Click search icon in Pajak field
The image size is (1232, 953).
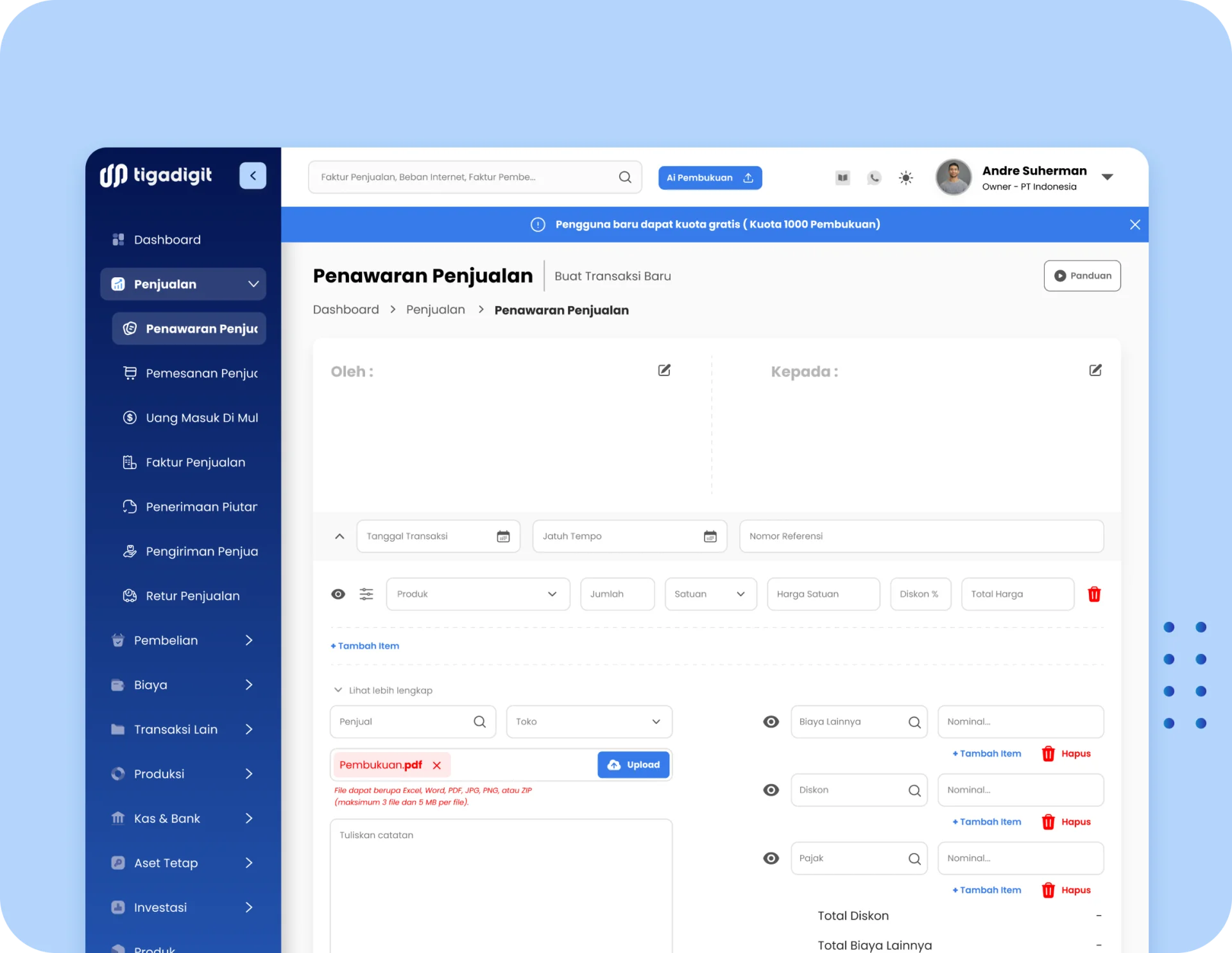914,859
